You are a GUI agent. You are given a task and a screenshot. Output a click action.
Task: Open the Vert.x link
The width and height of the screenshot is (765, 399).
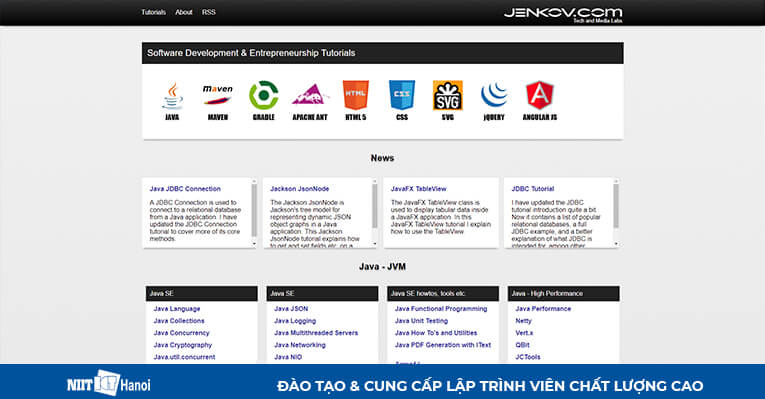pyautogui.click(x=524, y=333)
